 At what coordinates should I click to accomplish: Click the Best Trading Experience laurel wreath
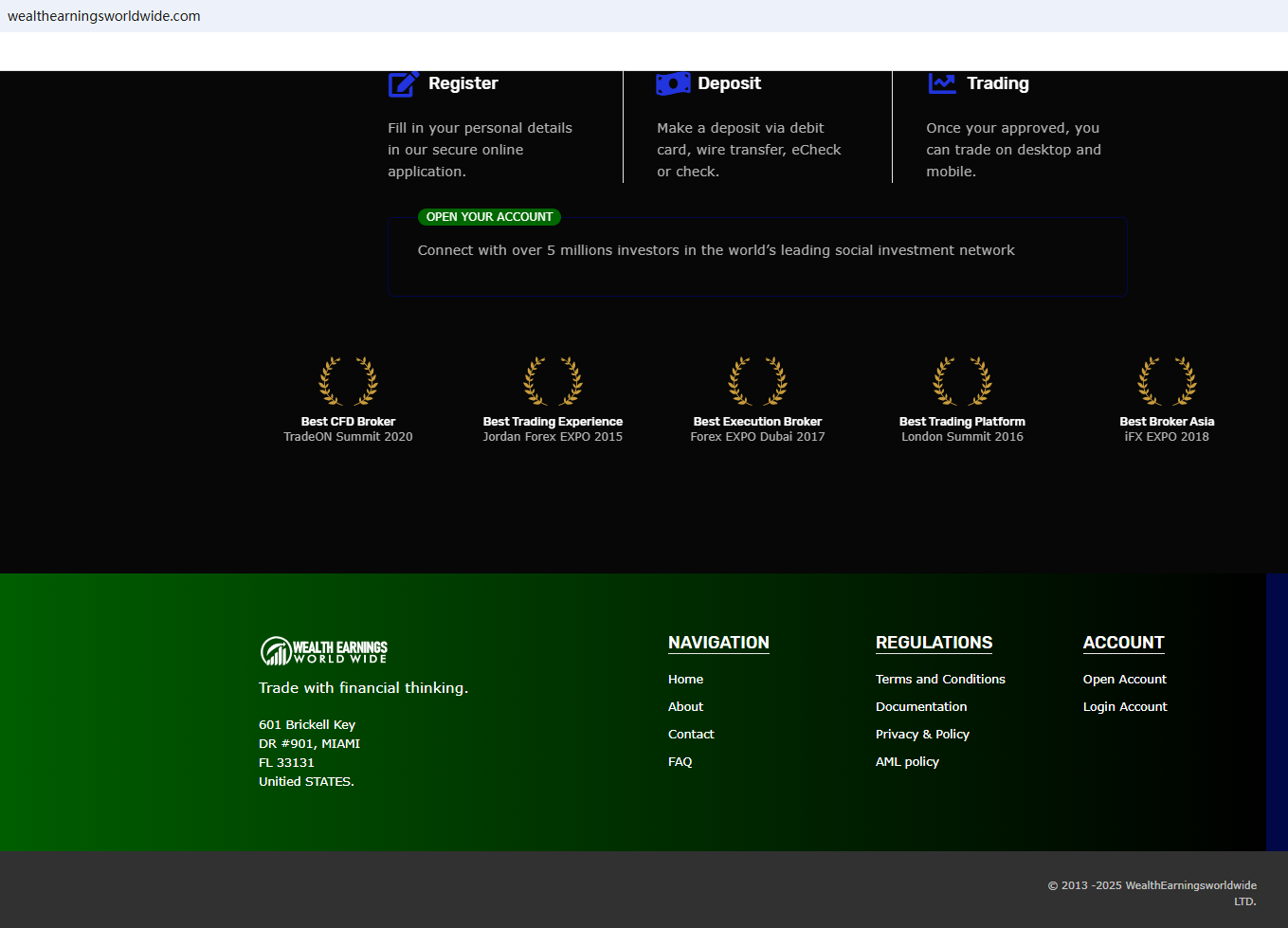(x=553, y=381)
